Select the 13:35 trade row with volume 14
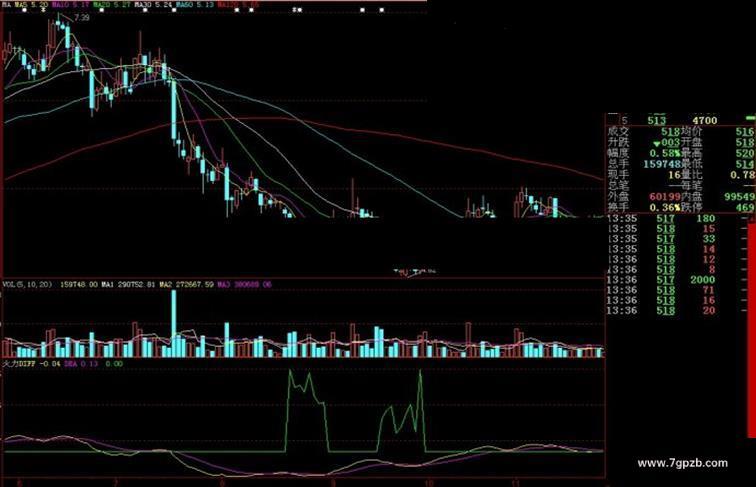 pyautogui.click(x=662, y=249)
